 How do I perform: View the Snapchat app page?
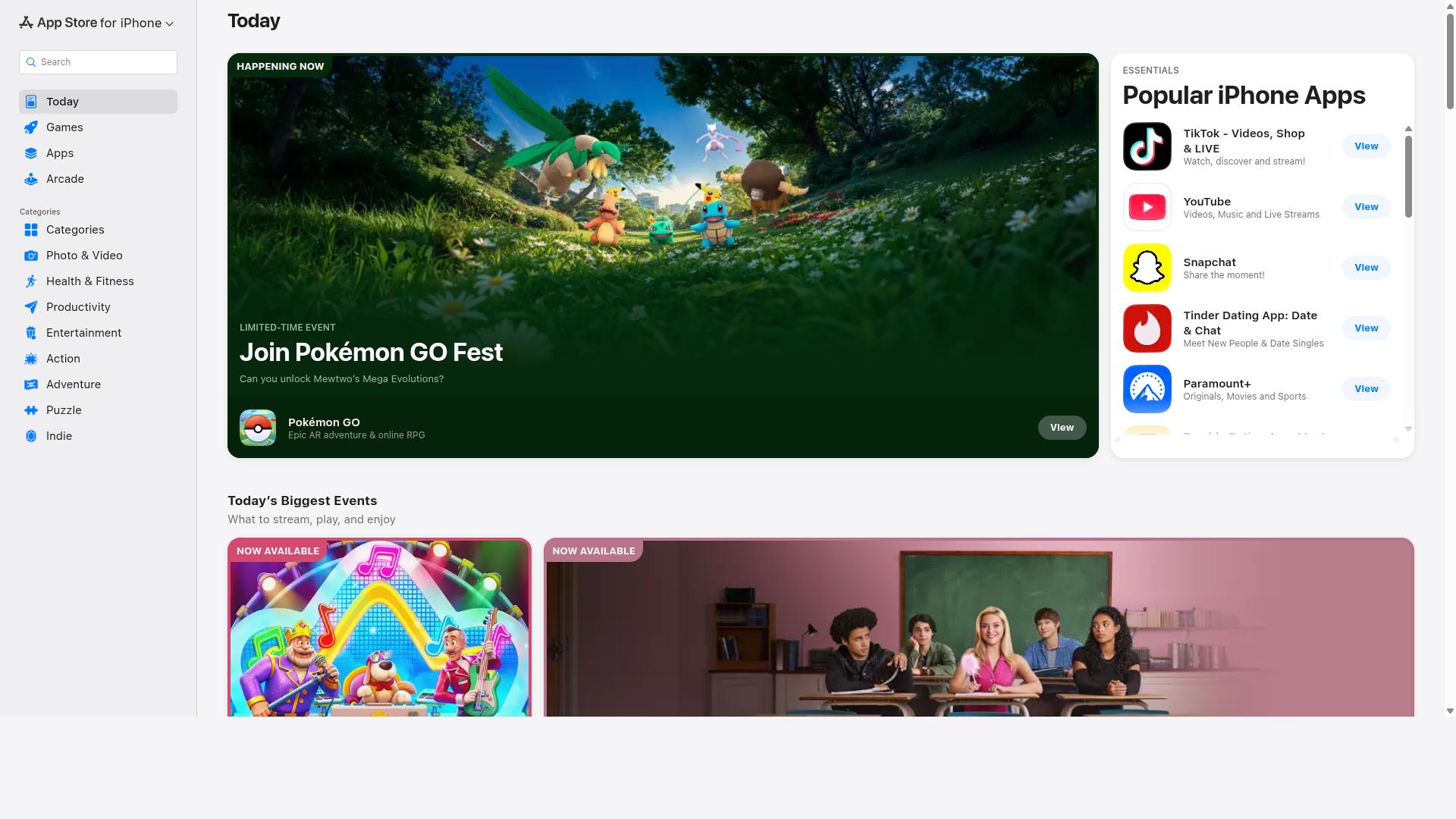click(x=1366, y=268)
